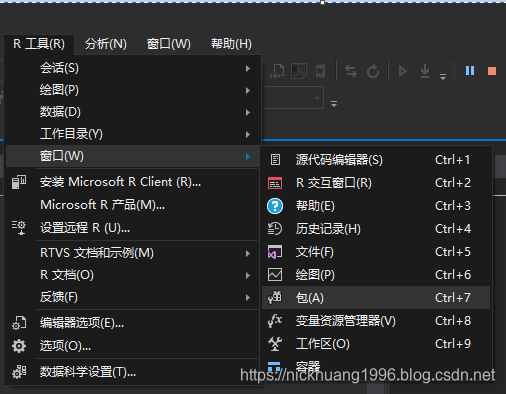The image size is (506, 394).
Task: Open 数据科学设置(T)... entry
Action: (x=133, y=372)
